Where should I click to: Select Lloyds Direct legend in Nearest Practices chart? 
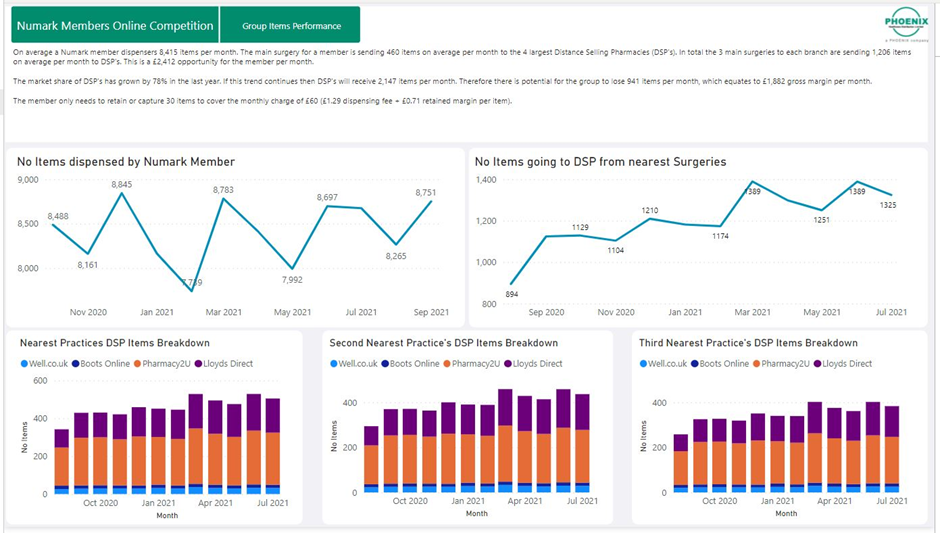pos(224,363)
